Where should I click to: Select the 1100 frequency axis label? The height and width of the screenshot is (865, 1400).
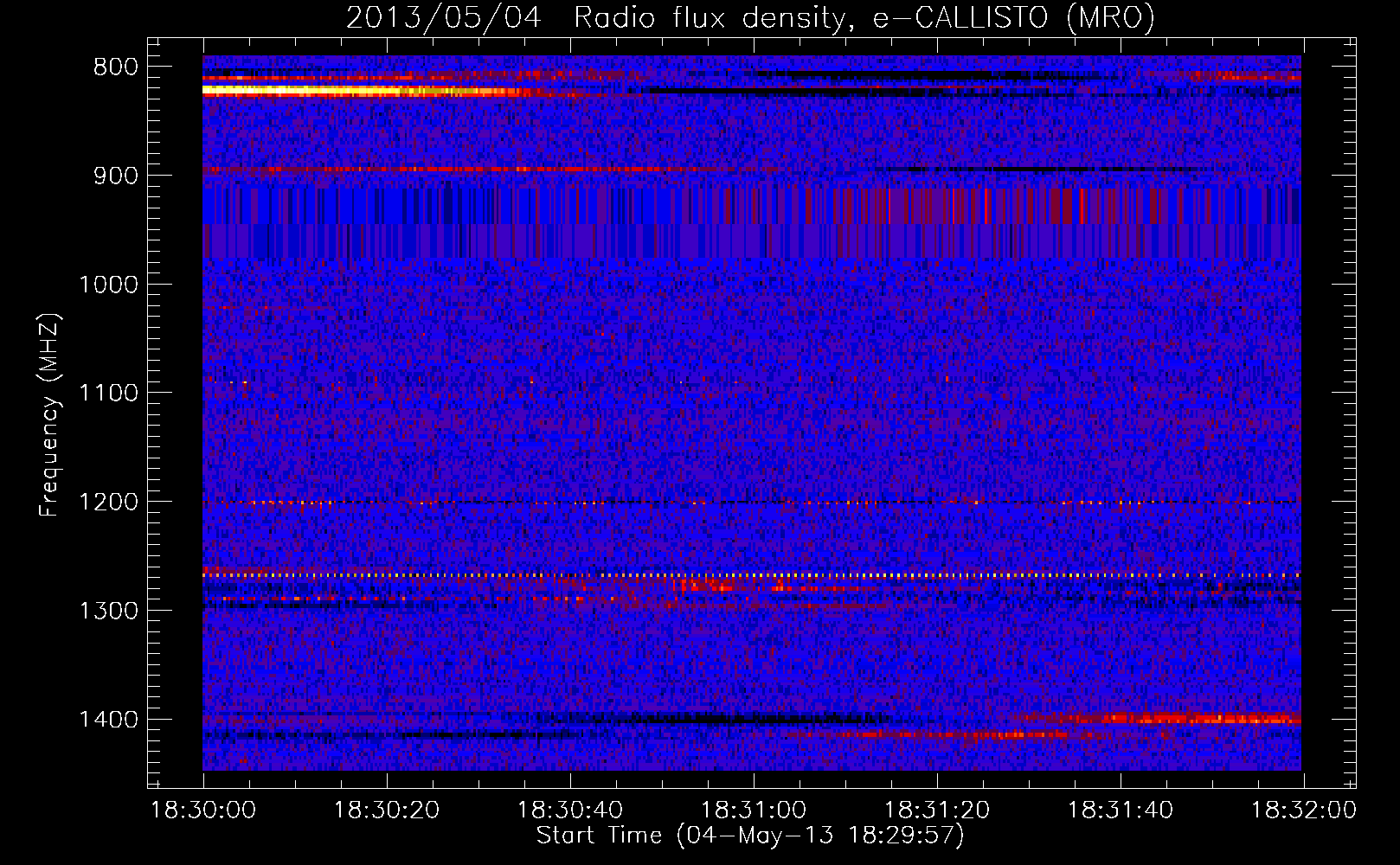tap(108, 394)
